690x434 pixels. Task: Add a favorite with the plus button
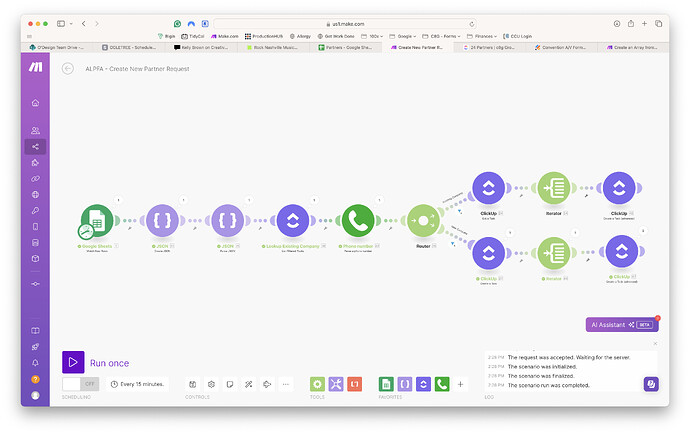point(460,384)
